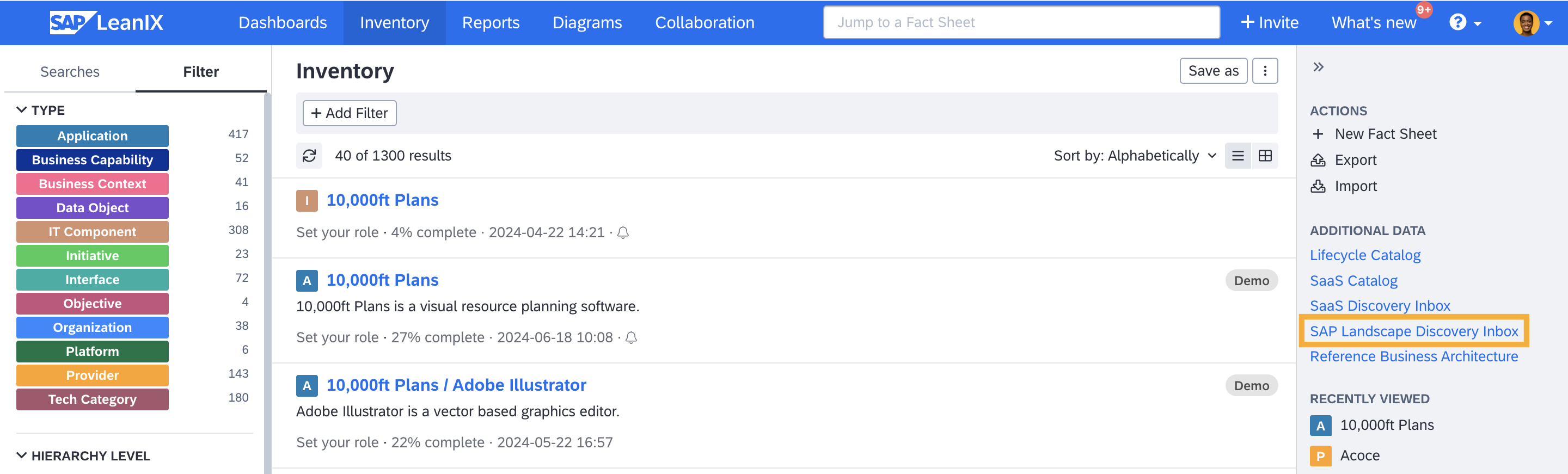
Task: Filter by Application type
Action: point(93,136)
